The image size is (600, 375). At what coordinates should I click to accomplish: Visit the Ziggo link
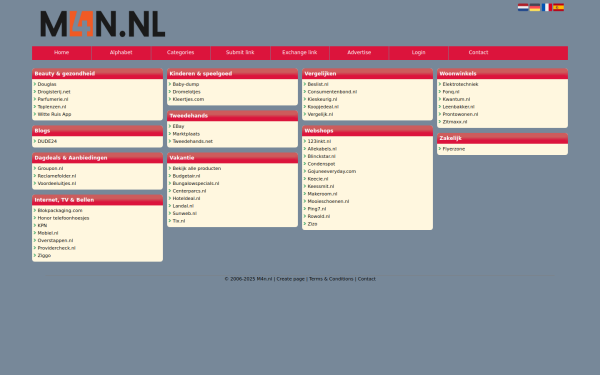pos(44,255)
